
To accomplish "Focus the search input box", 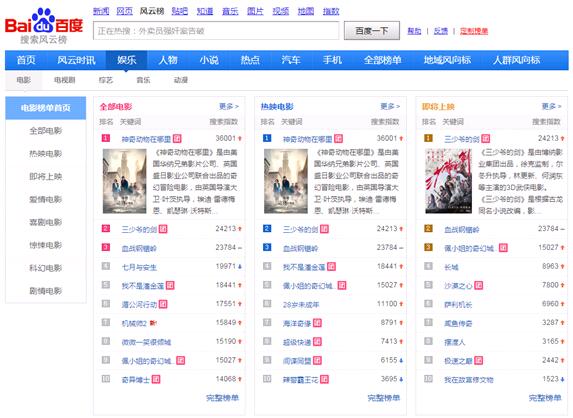I will click(x=216, y=31).
